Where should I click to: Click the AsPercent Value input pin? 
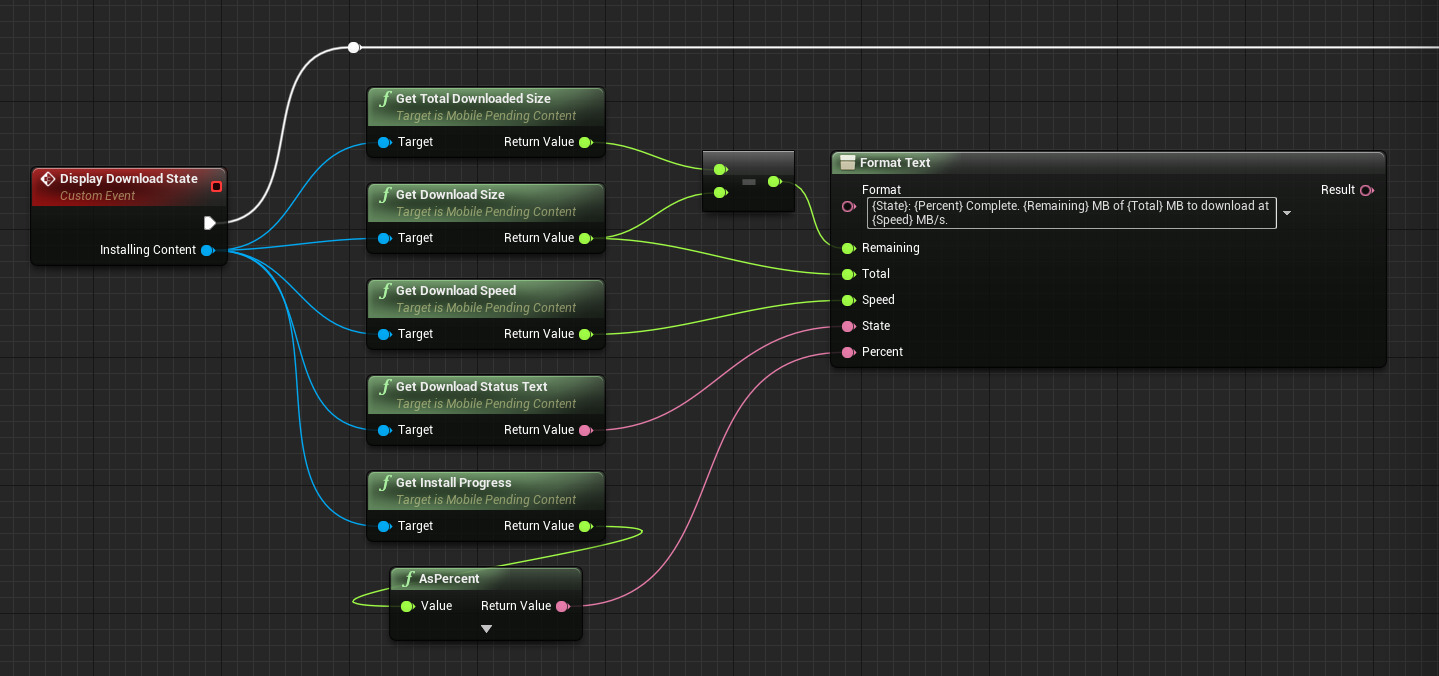407,606
